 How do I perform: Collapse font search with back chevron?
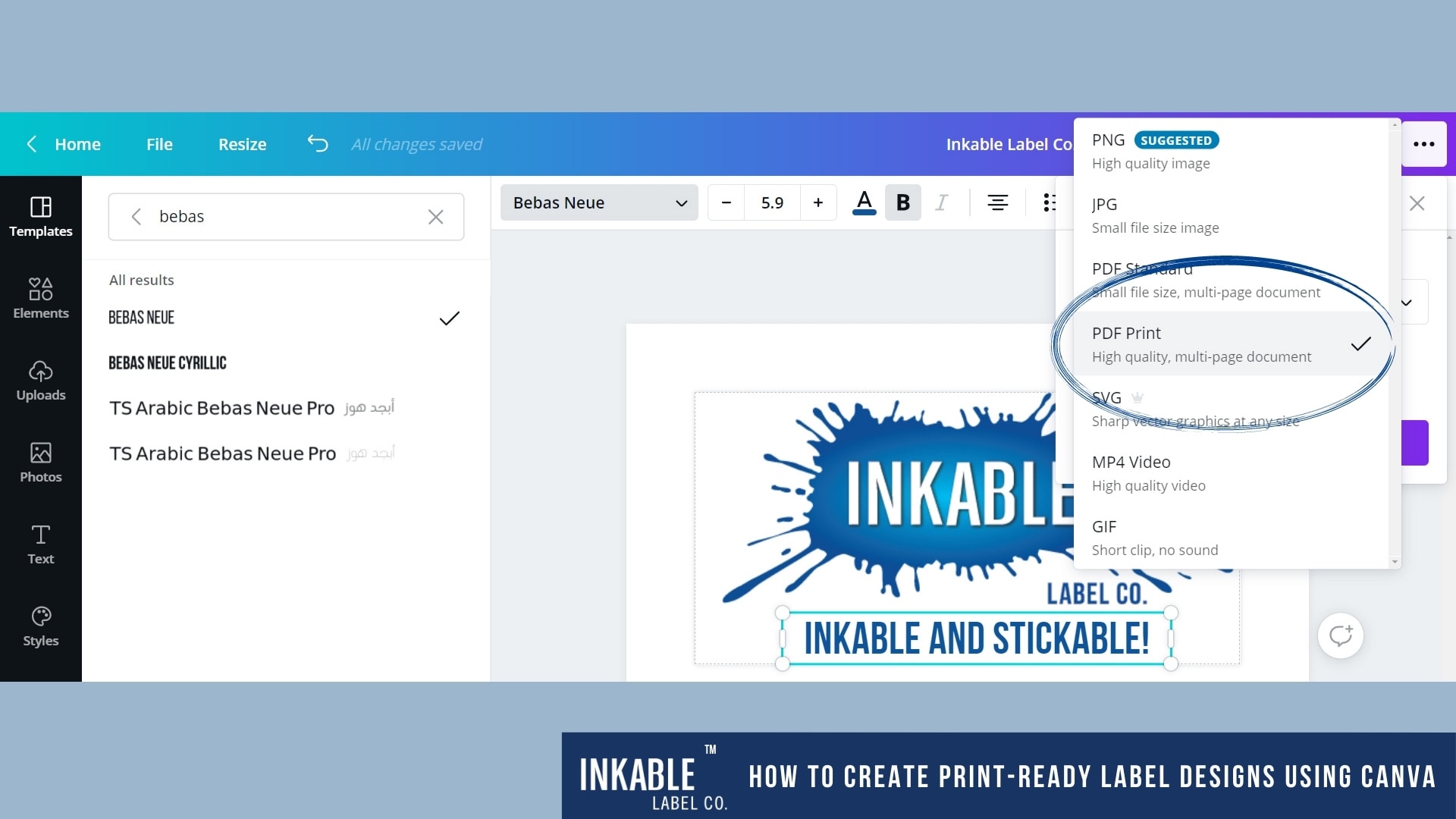click(136, 216)
